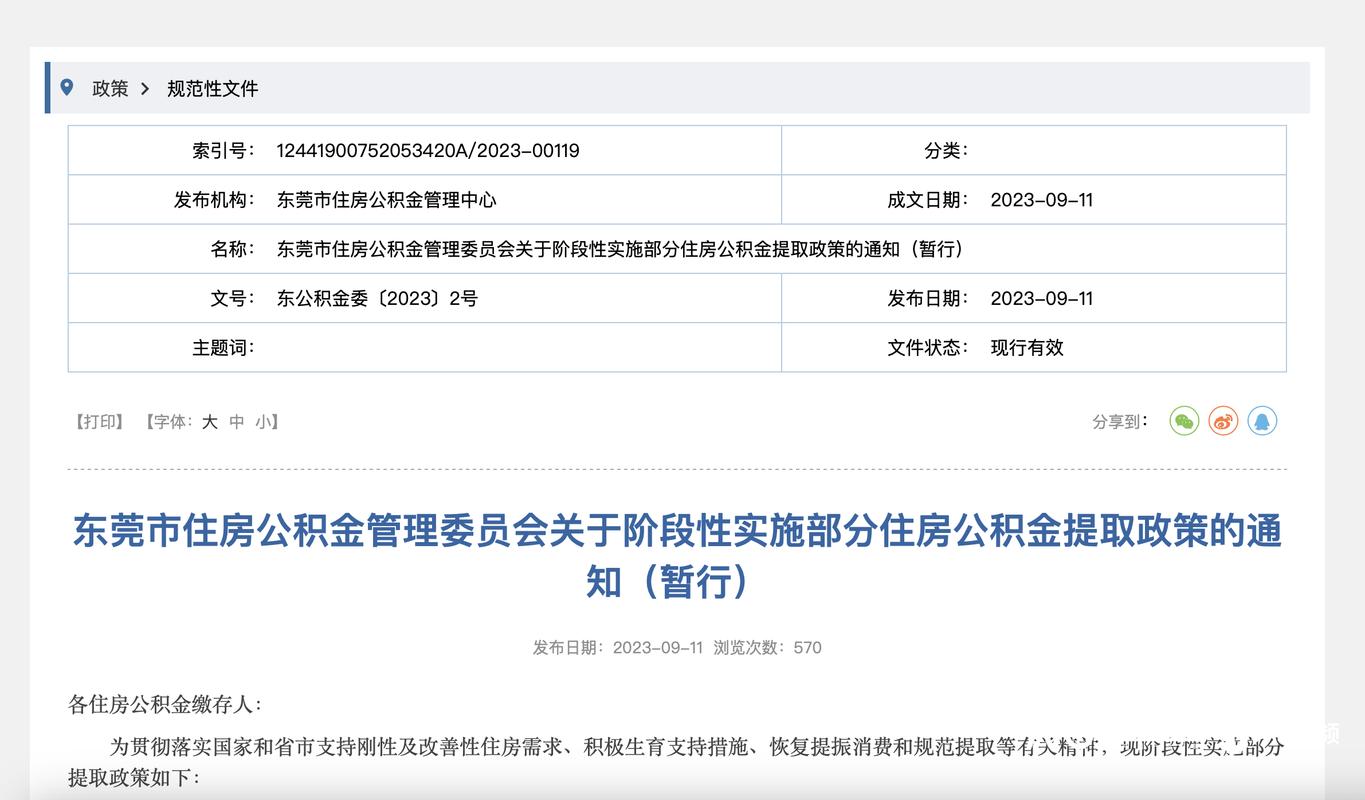Select index number 12441900752053420A/2023-00119
The width and height of the screenshot is (1365, 800).
point(428,150)
